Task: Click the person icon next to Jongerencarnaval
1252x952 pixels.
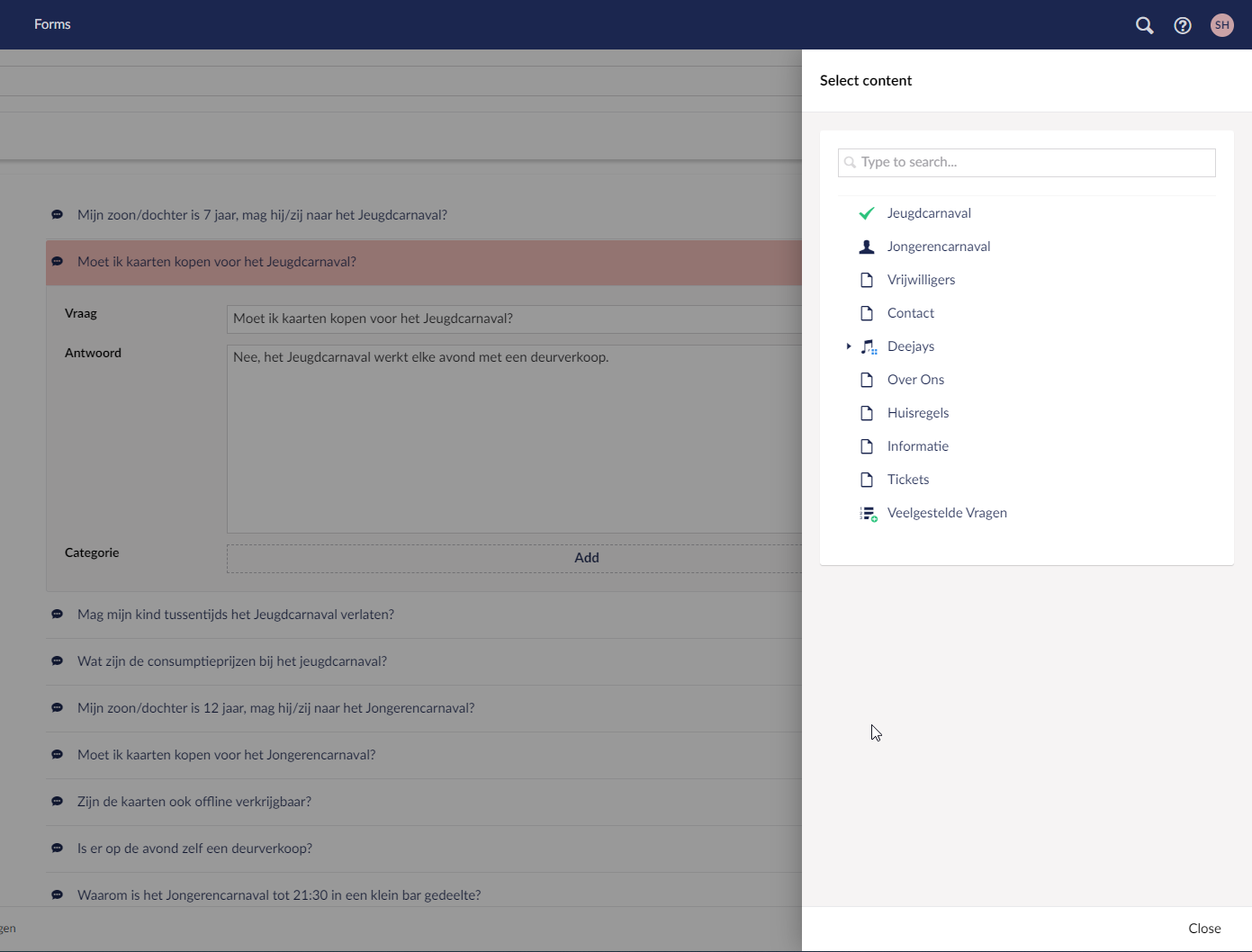Action: coord(867,246)
